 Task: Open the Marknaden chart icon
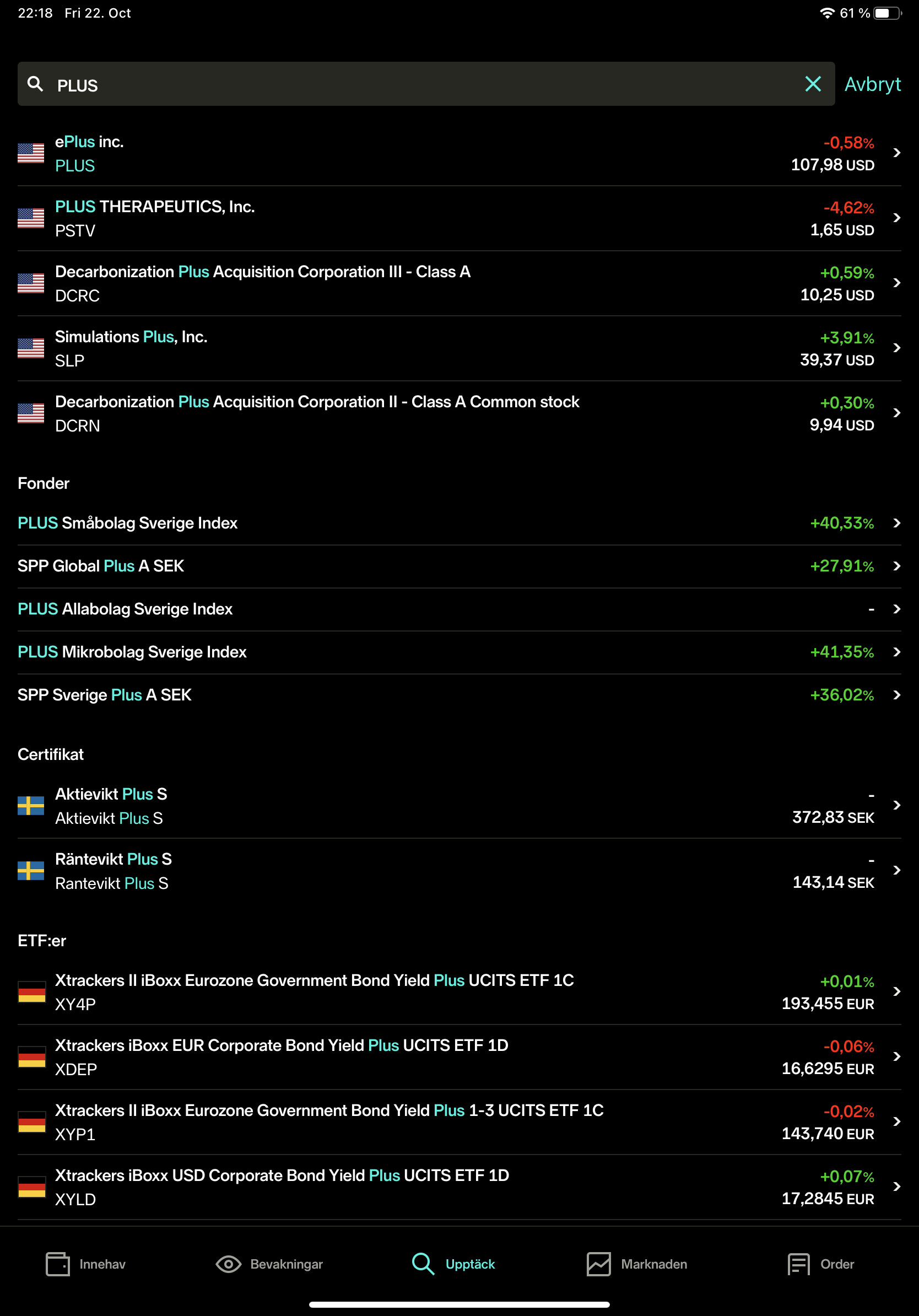pos(598,1264)
